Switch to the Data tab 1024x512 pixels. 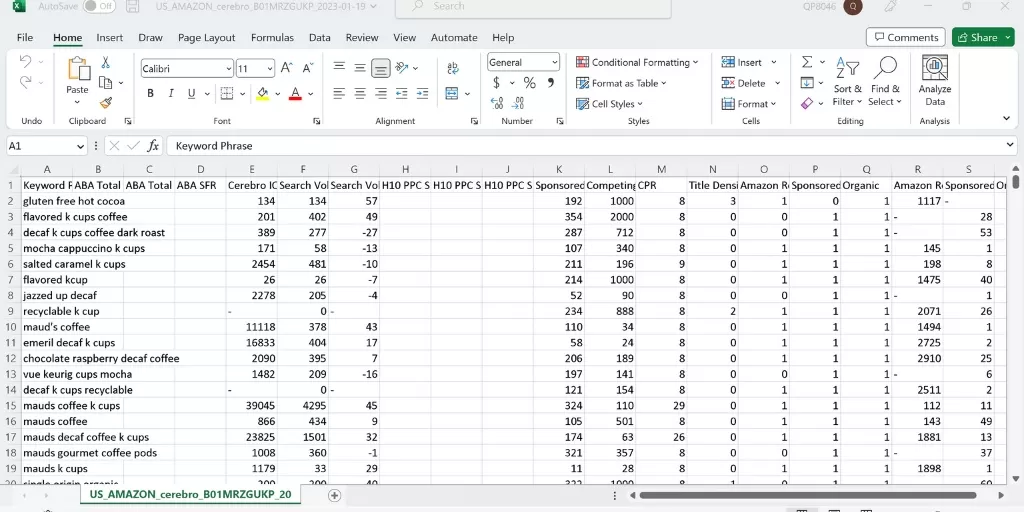tap(319, 37)
